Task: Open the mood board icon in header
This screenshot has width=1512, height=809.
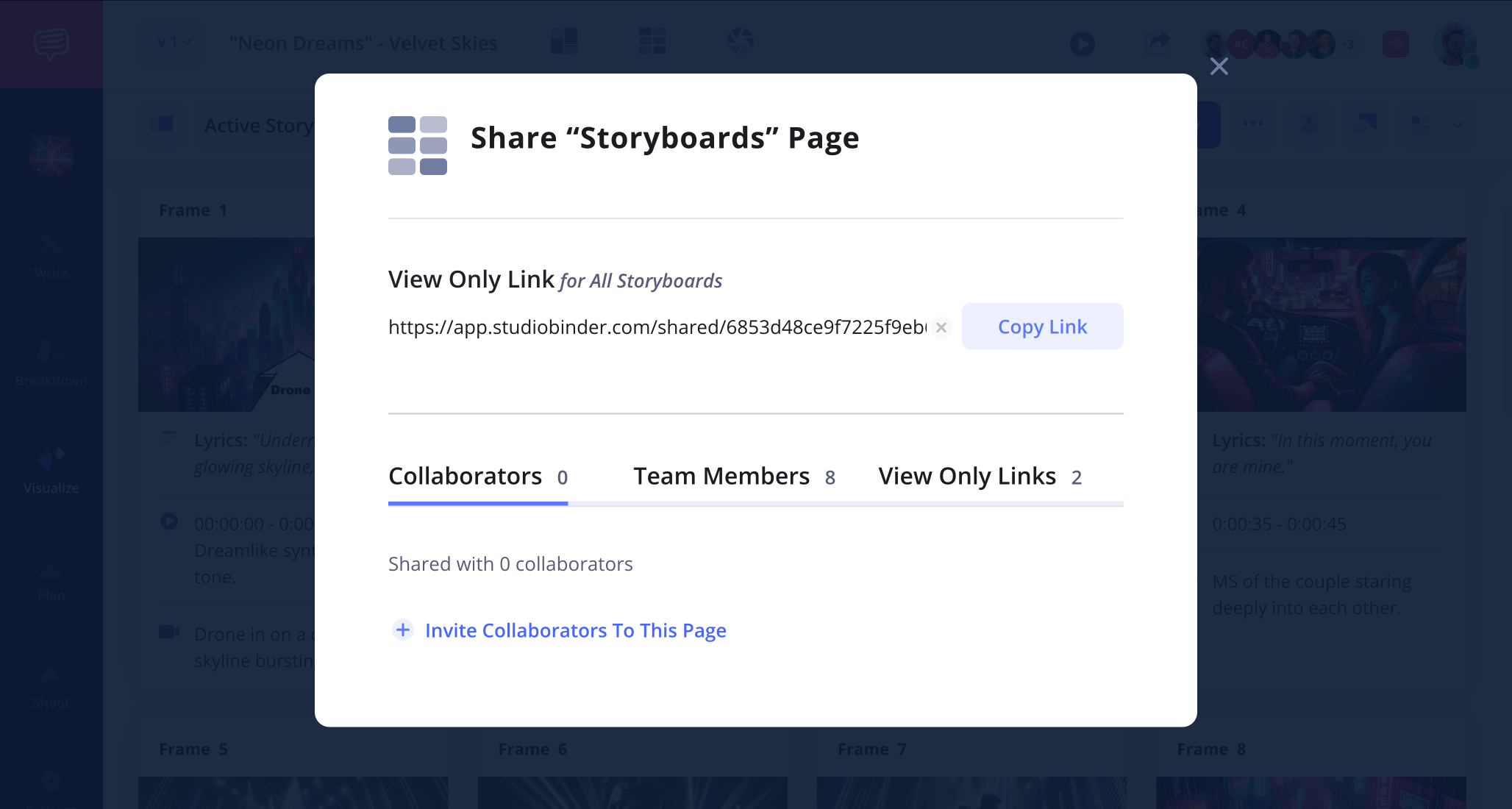Action: point(564,41)
